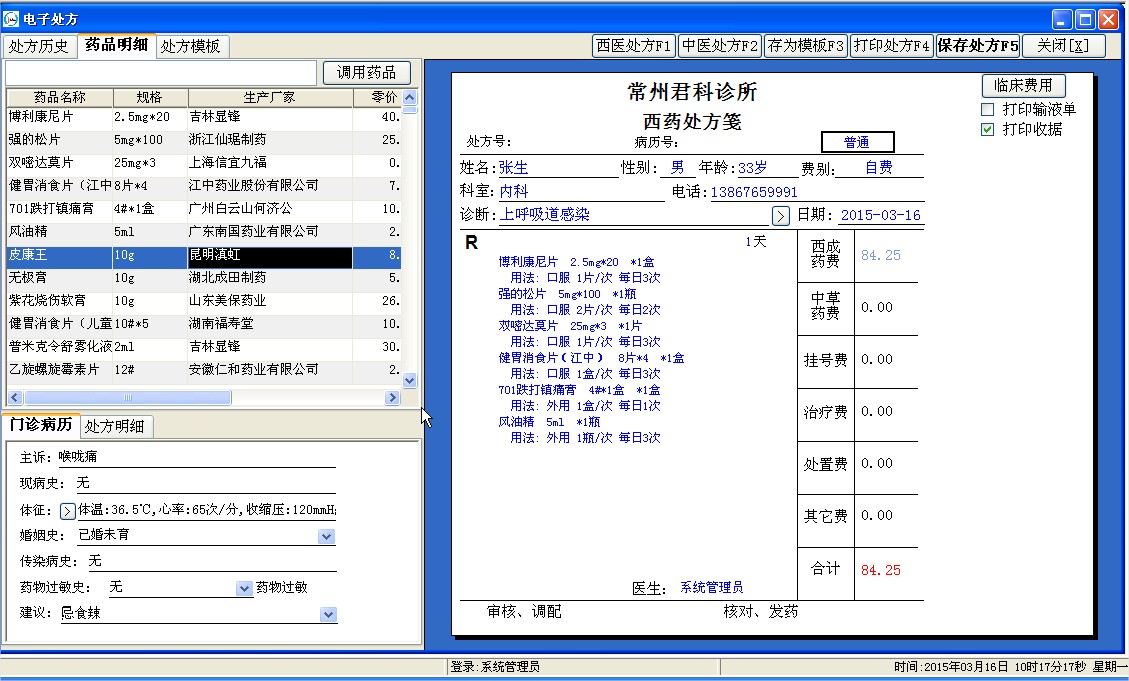Click the 普通 prescription type box
Image resolution: width=1129 pixels, height=681 pixels.
(x=858, y=142)
